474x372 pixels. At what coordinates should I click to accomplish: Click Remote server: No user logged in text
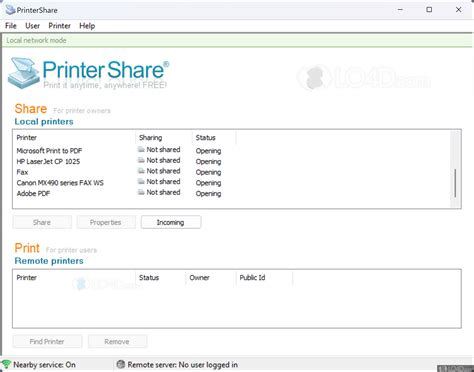183,365
